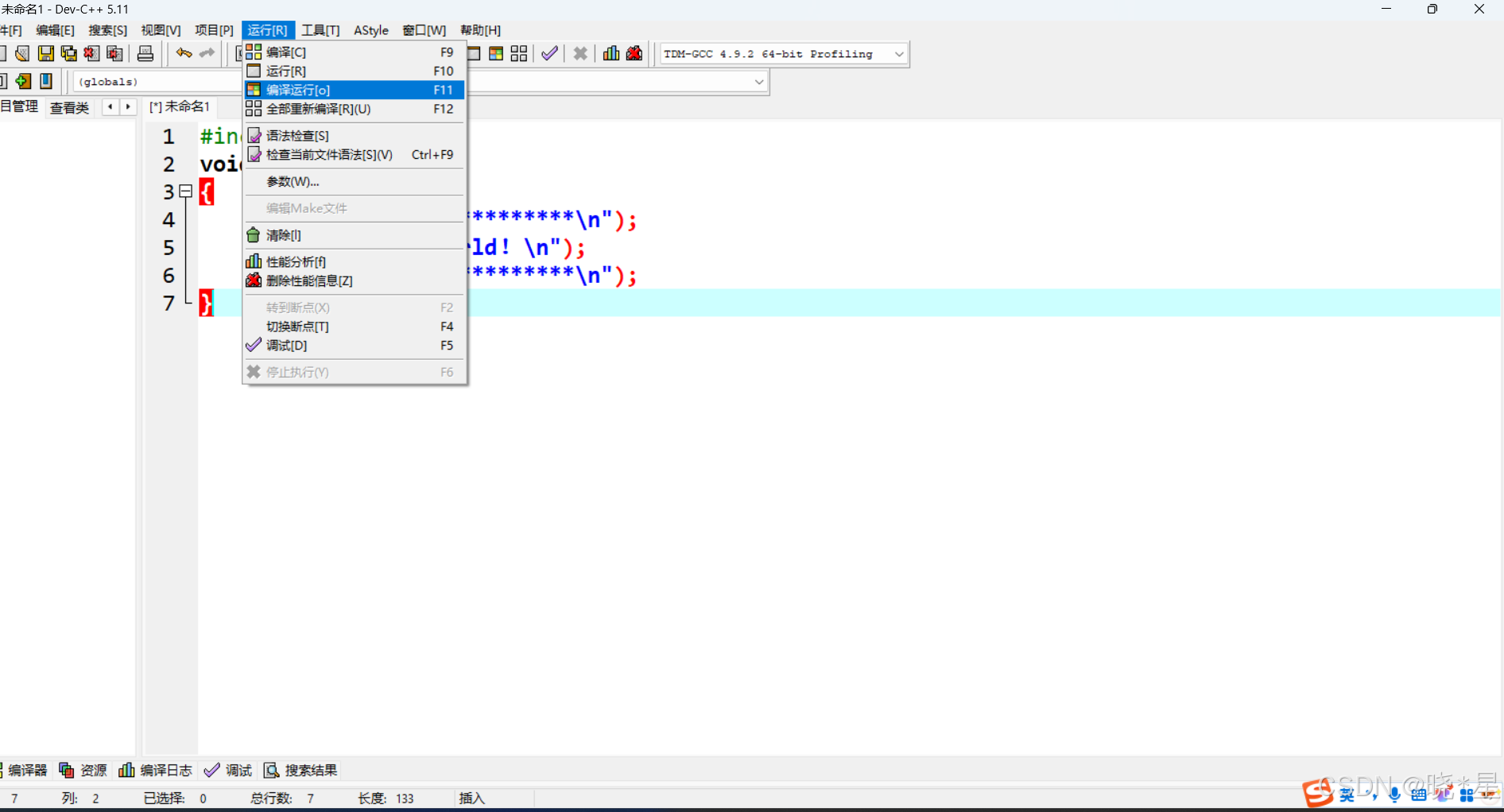Screen dimensions: 1504x812
Task: Open the 视图[V] menu
Action: pyautogui.click(x=161, y=30)
